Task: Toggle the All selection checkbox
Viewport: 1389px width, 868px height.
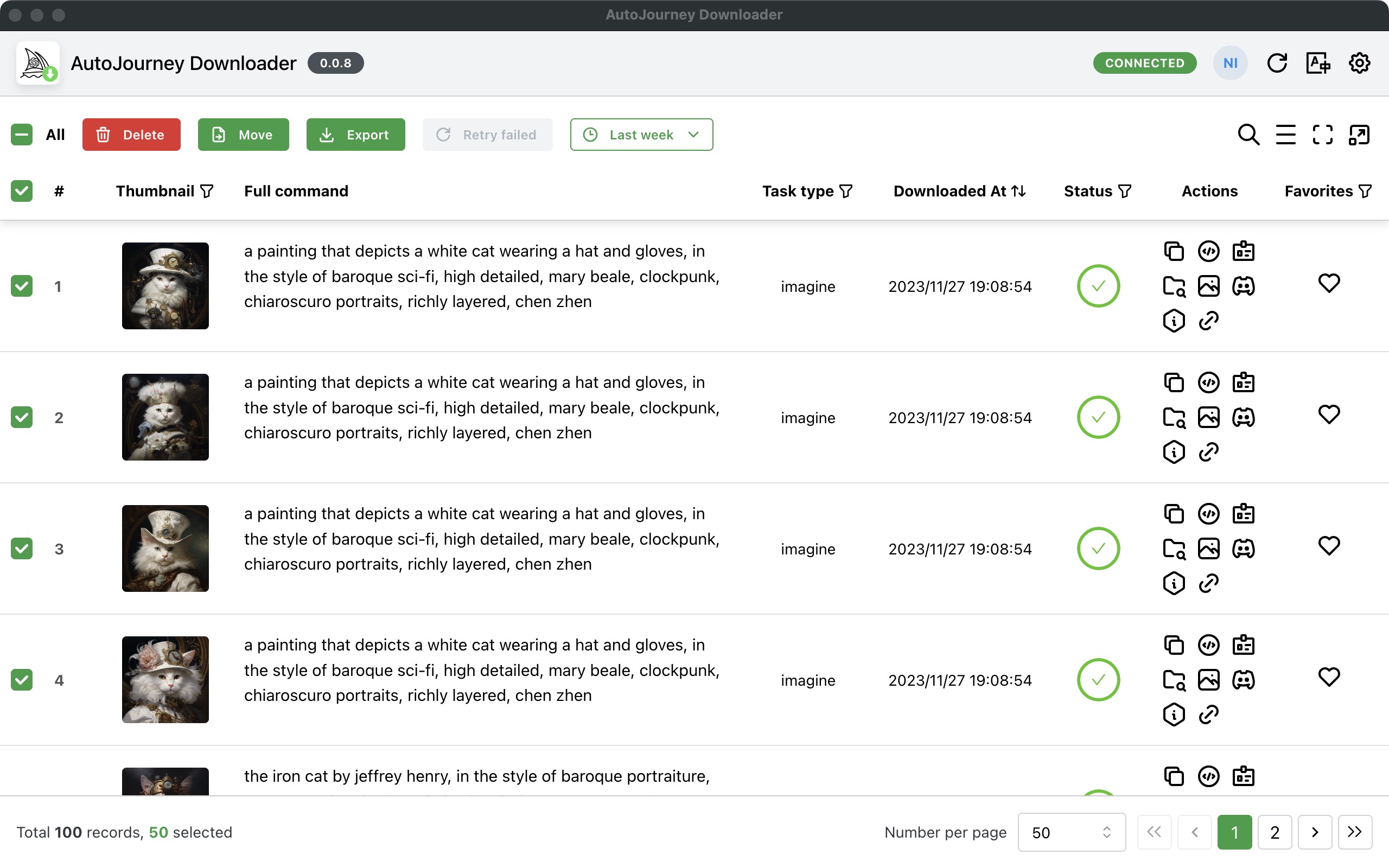Action: tap(22, 135)
